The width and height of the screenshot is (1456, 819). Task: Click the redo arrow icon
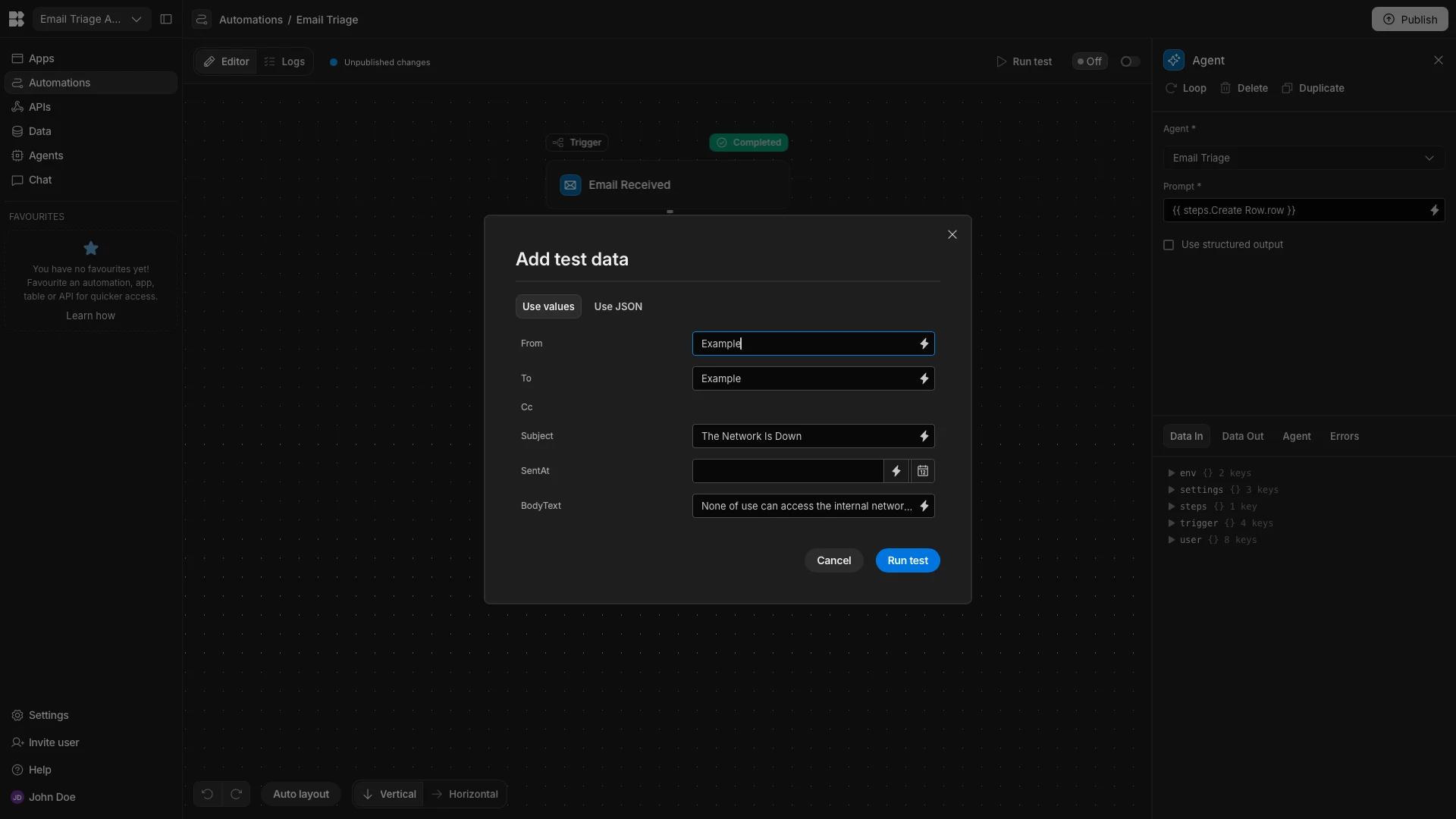tap(236, 794)
